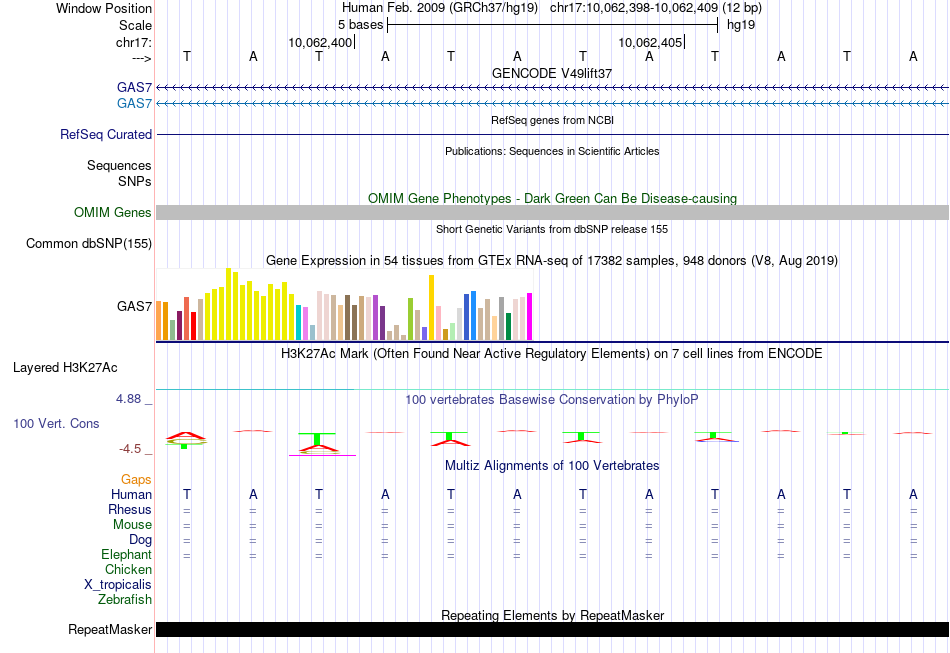
Task: Open the RefSeq Curated track label
Action: pos(106,134)
